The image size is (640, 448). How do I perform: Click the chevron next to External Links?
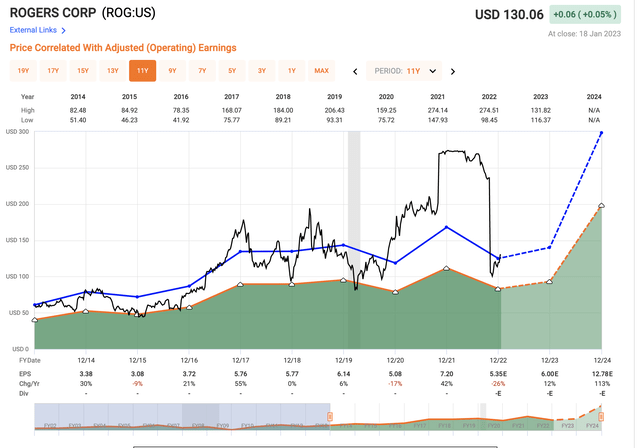click(x=63, y=31)
